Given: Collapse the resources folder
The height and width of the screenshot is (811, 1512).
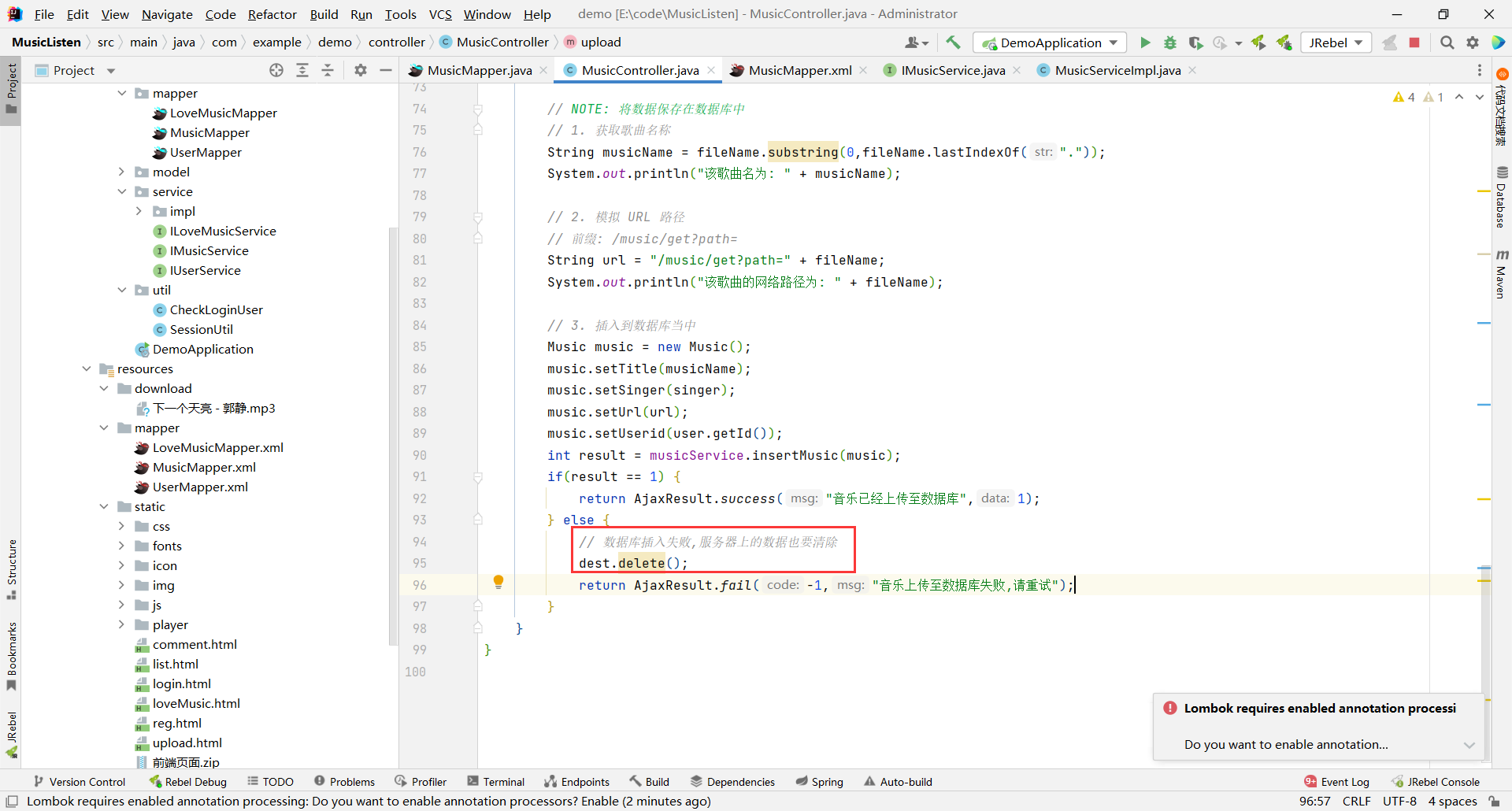Looking at the screenshot, I should click(x=87, y=368).
